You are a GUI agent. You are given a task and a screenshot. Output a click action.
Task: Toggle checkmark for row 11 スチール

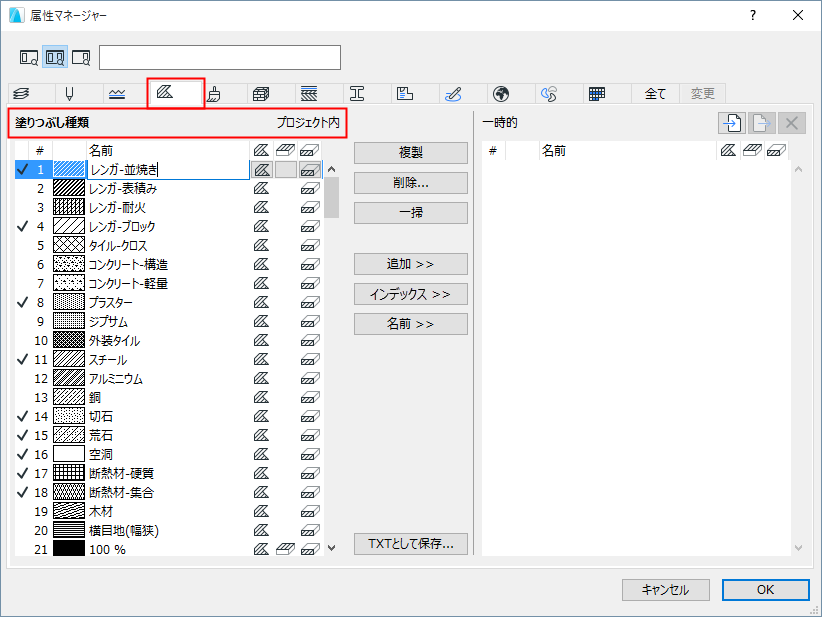pos(23,360)
